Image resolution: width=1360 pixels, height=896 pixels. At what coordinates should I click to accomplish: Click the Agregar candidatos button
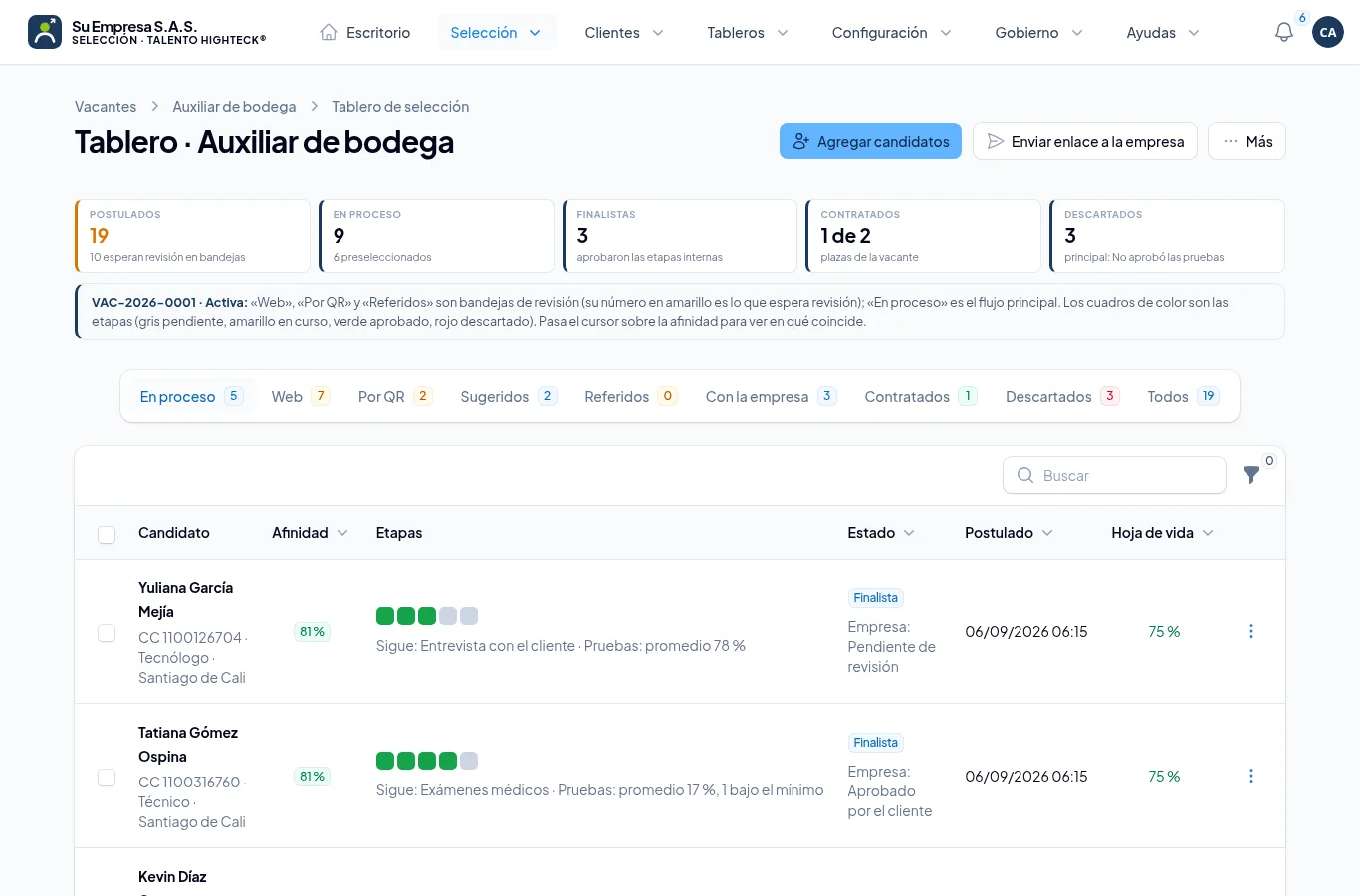pyautogui.click(x=870, y=141)
